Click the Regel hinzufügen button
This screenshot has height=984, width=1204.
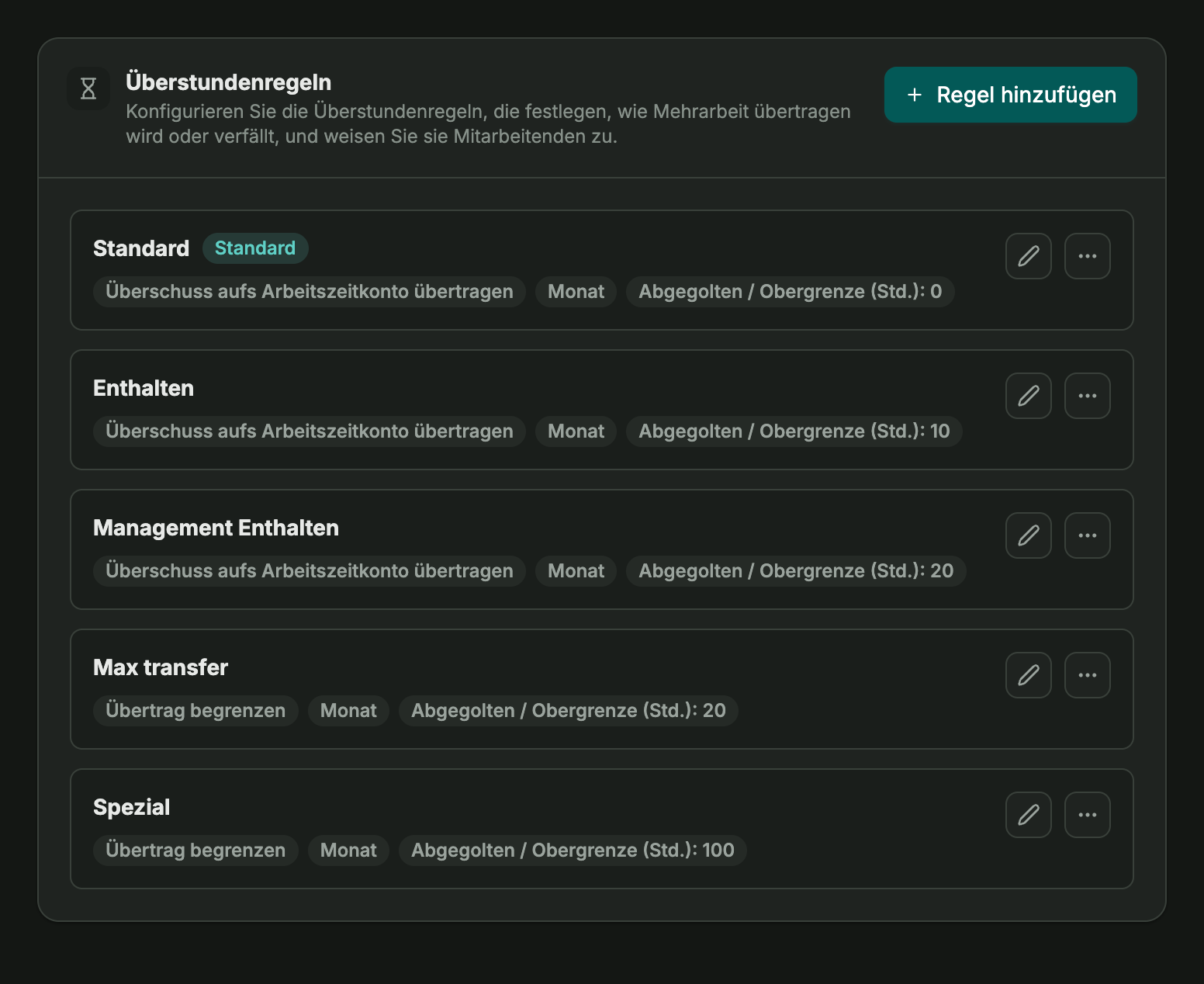click(x=1010, y=95)
